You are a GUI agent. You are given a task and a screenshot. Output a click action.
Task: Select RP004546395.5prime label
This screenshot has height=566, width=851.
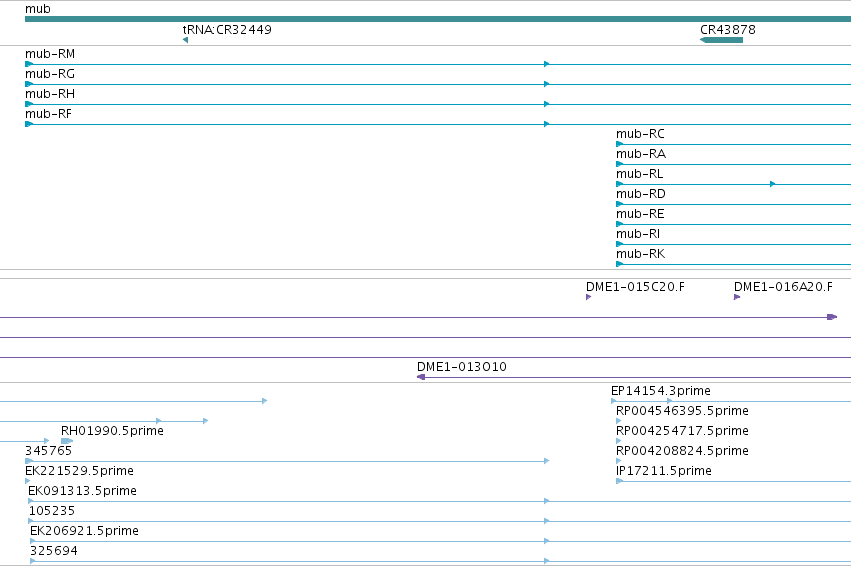coord(682,411)
